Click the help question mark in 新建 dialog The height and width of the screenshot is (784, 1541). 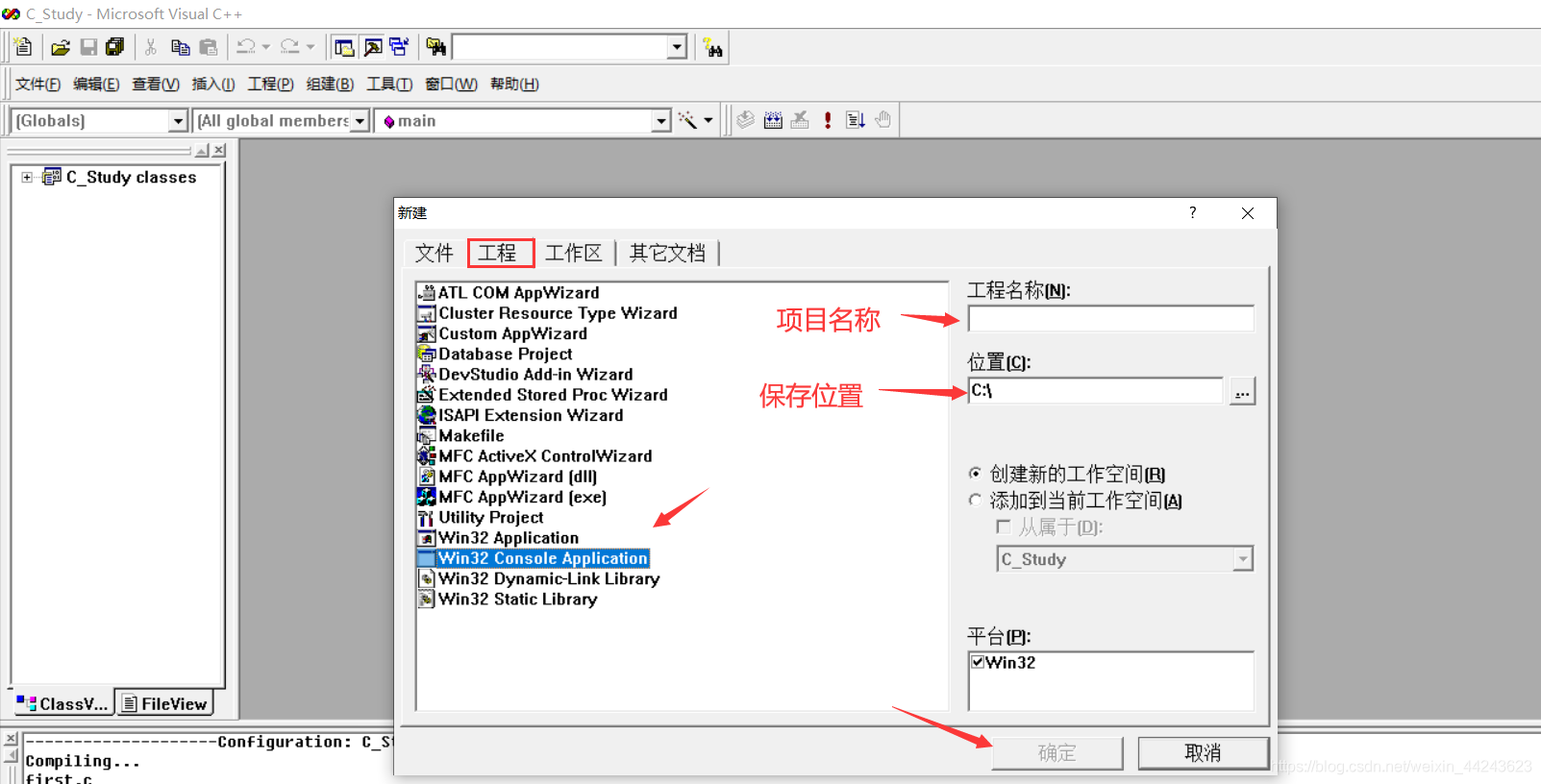click(x=1193, y=212)
